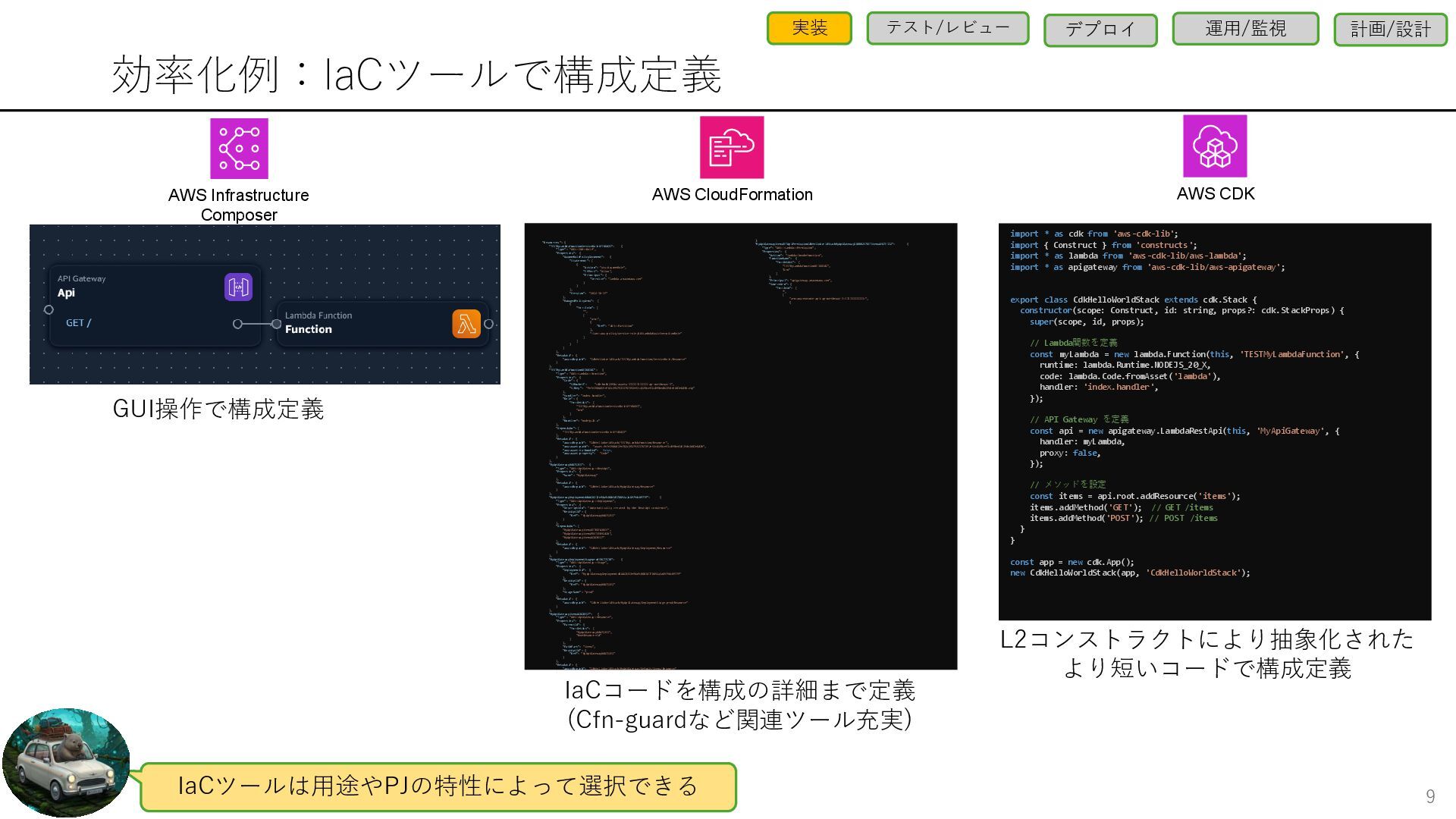Click the "items.addMethod('POST')" code line
1456x819 pixels.
pyautogui.click(x=1124, y=518)
